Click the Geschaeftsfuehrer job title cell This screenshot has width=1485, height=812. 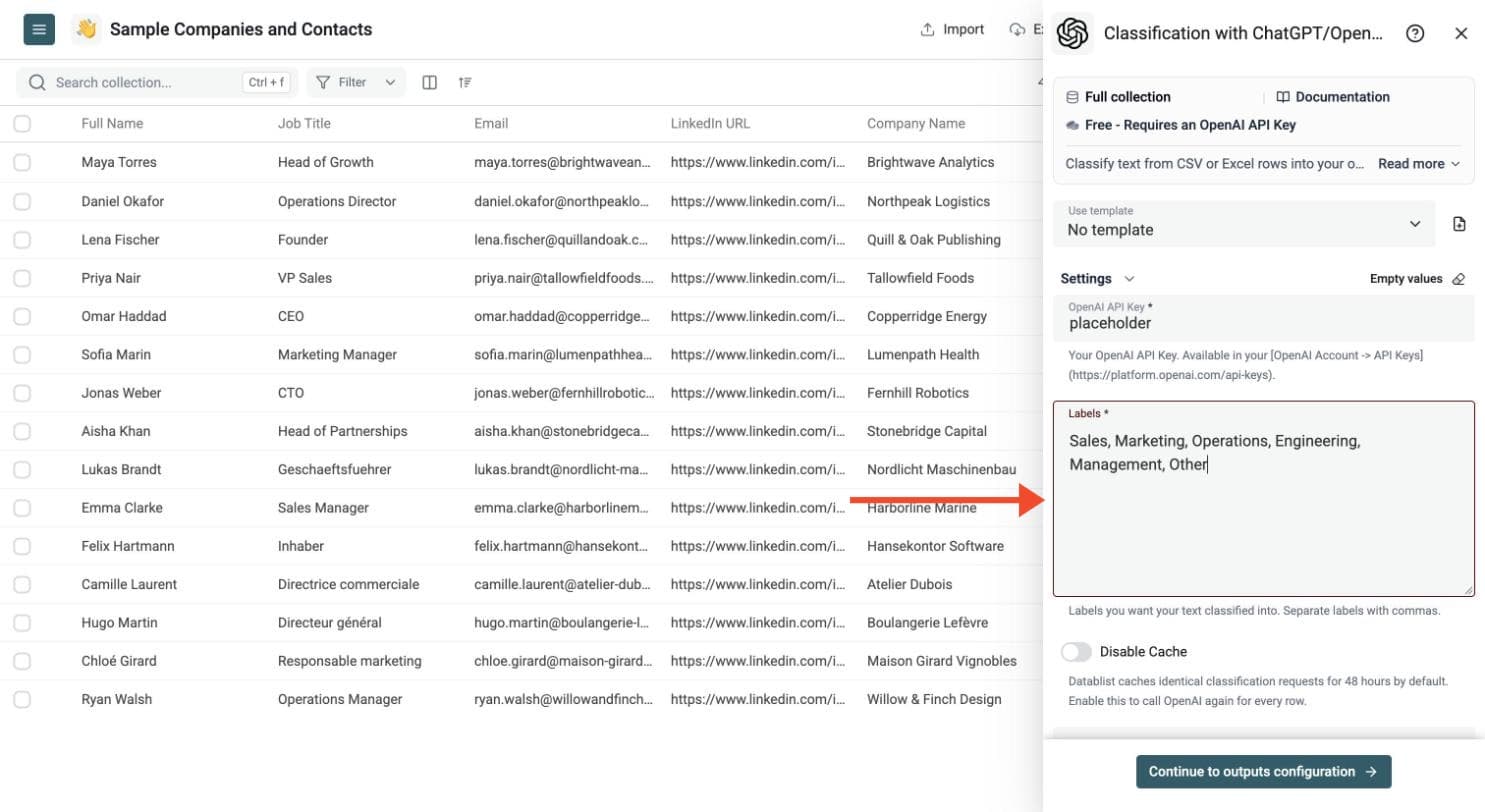pyautogui.click(x=334, y=470)
